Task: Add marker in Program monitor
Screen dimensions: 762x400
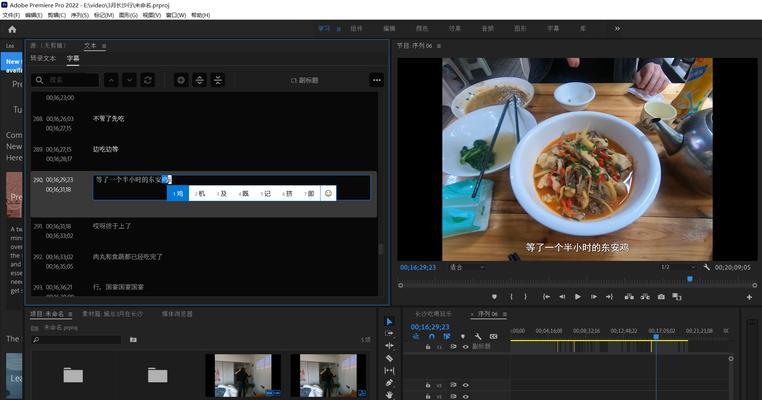Action: [x=494, y=296]
